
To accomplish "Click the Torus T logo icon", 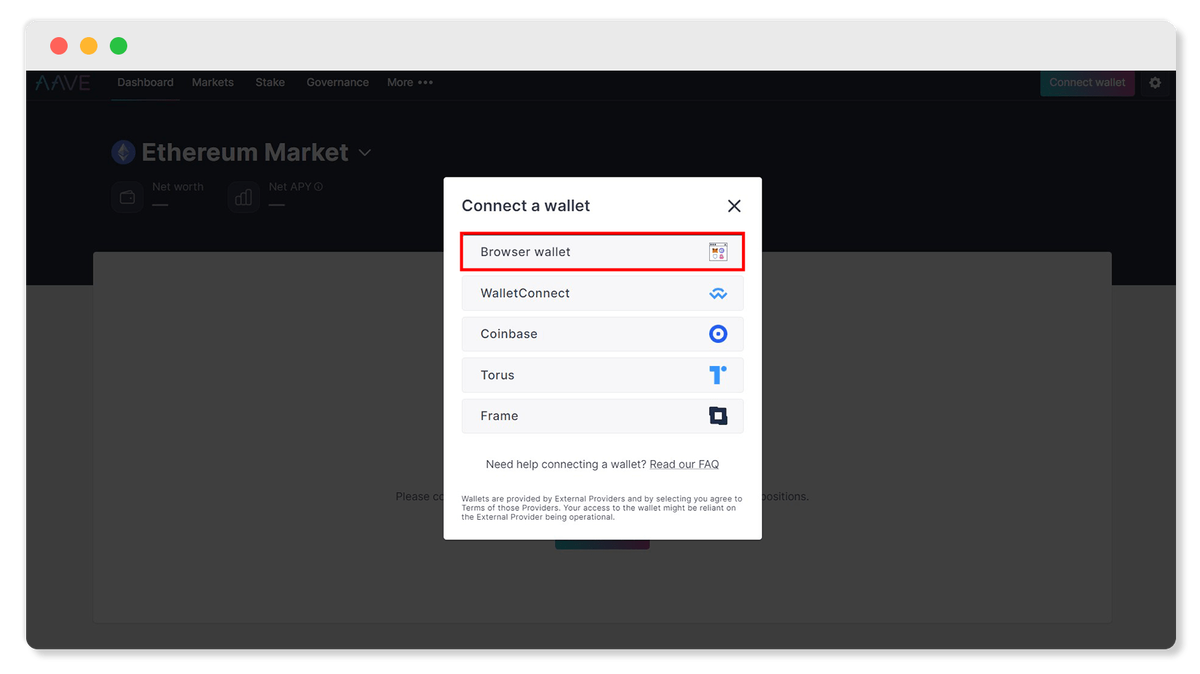I will [x=718, y=375].
